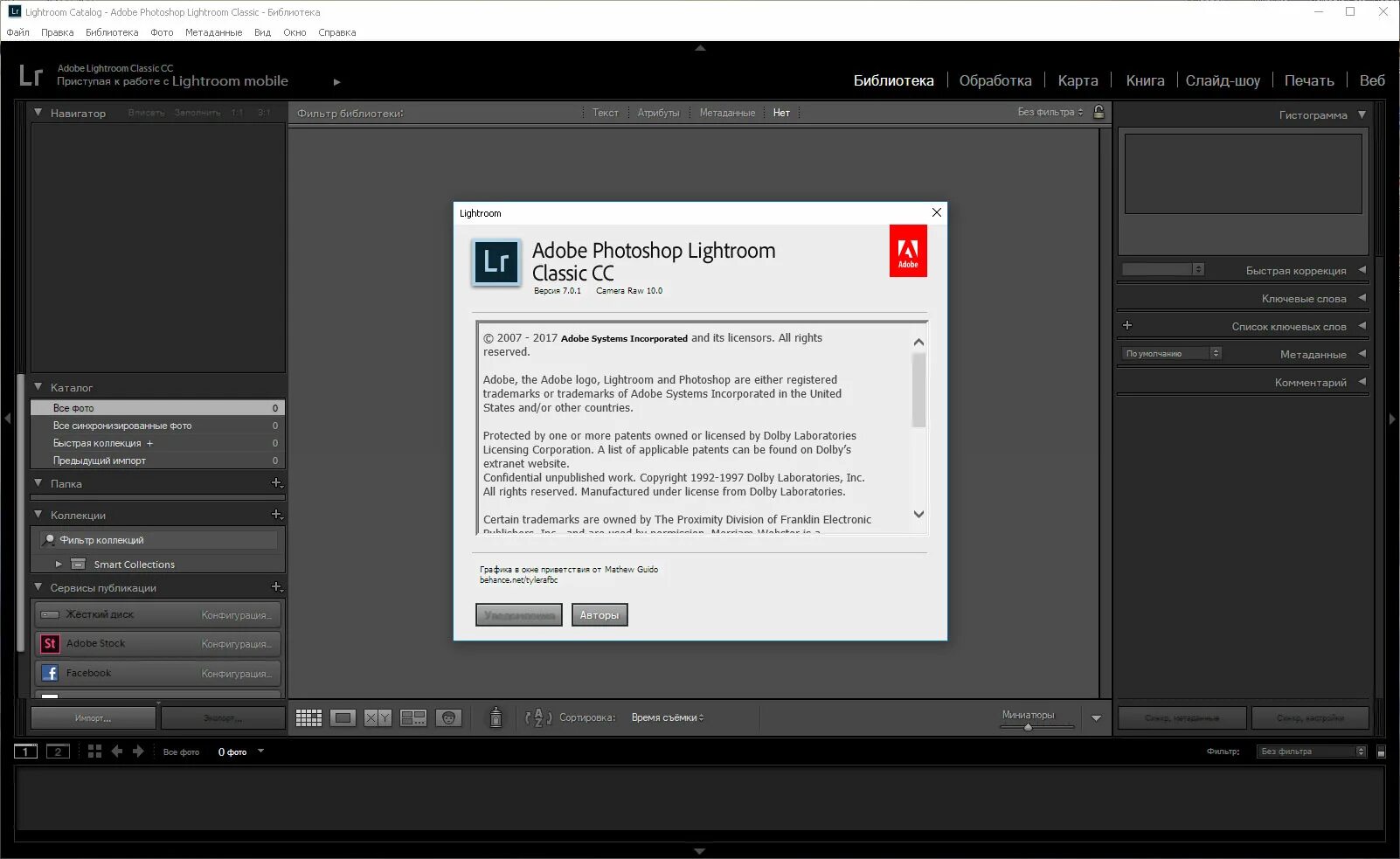The image size is (1400, 859).
Task: Switch to Loupe view icon in toolbar
Action: coord(343,717)
